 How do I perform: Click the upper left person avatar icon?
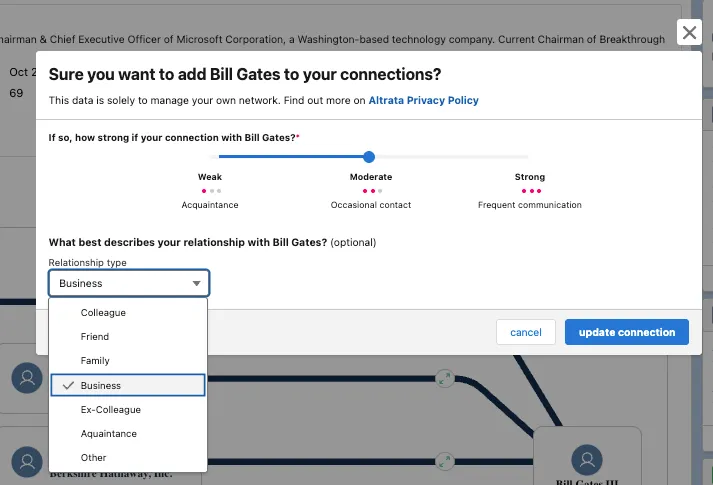27,378
